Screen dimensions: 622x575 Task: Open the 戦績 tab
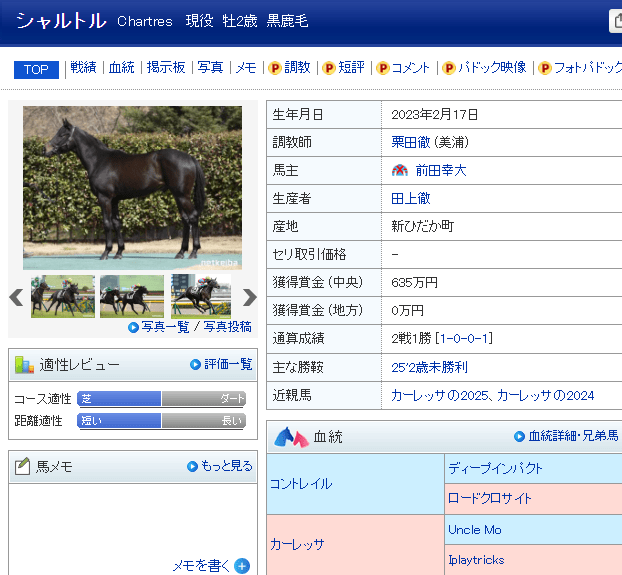click(x=83, y=67)
